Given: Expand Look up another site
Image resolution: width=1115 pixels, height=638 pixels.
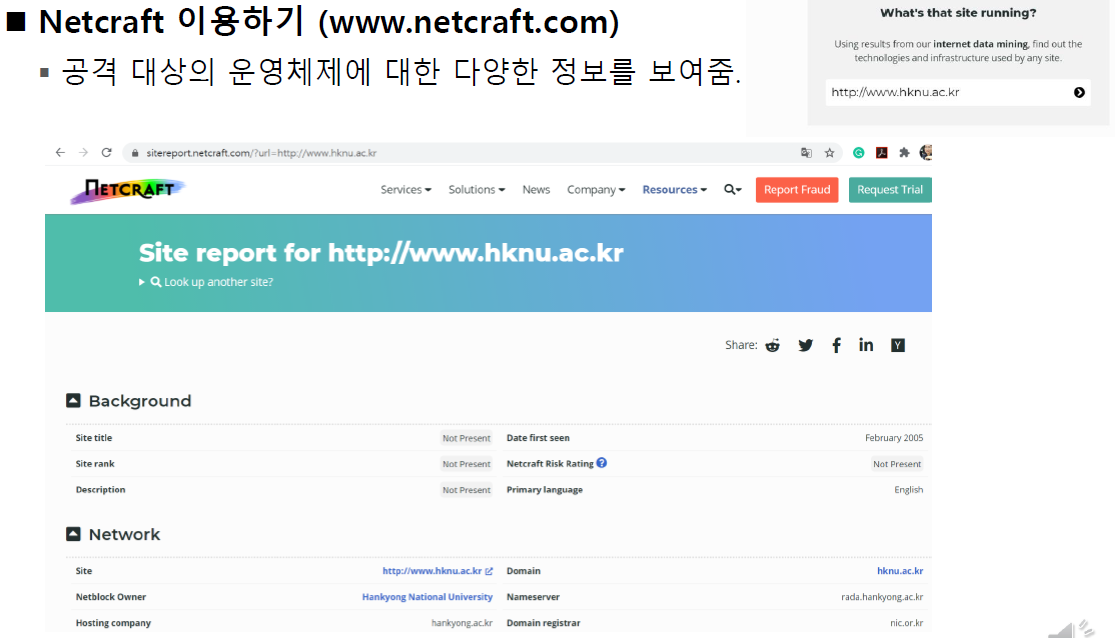Looking at the screenshot, I should click(x=206, y=282).
